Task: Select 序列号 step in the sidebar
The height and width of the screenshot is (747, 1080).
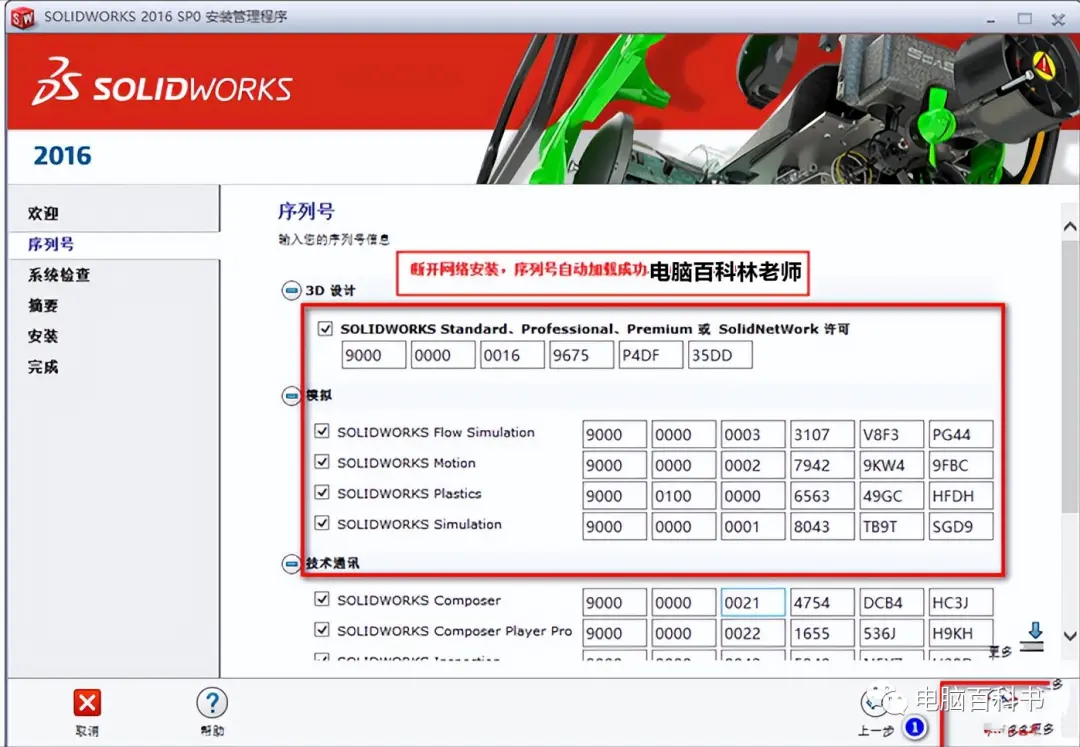Action: click(50, 244)
